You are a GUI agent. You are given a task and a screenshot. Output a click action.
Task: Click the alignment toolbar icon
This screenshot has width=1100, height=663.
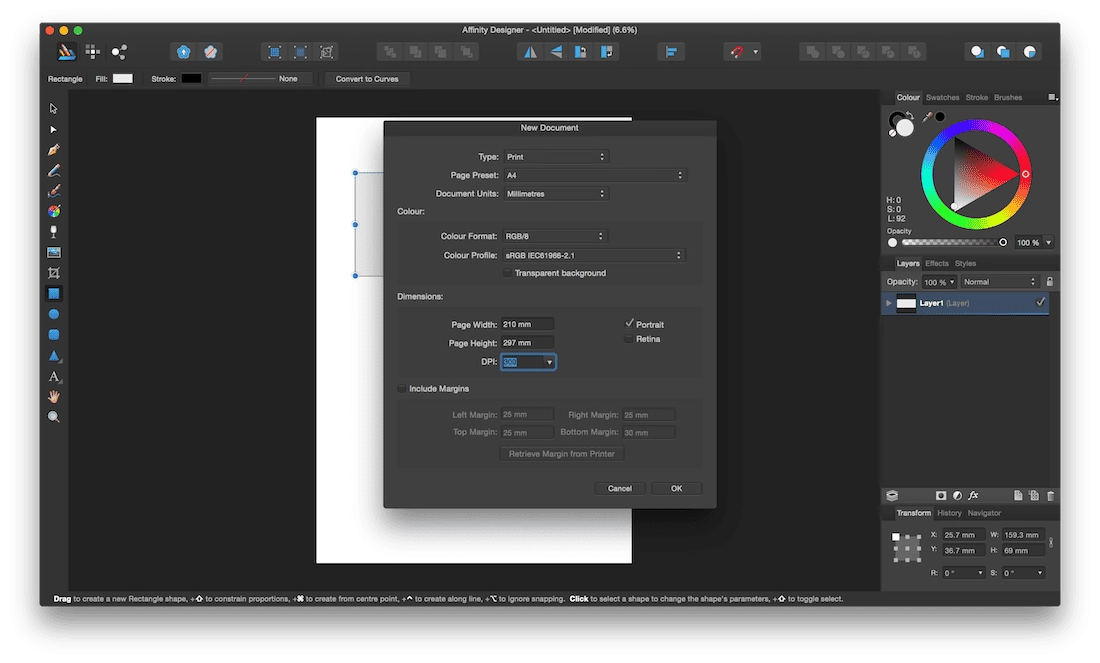(671, 52)
